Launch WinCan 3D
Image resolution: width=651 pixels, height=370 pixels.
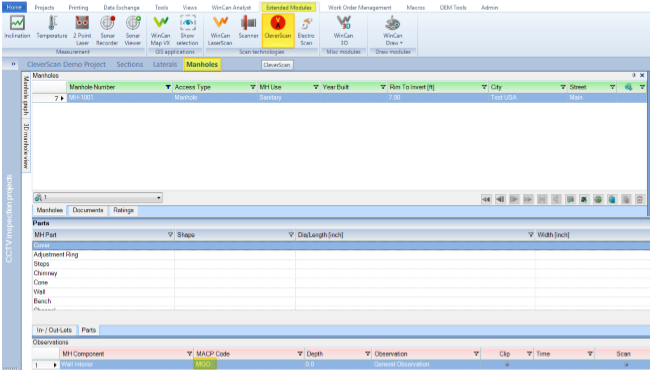click(343, 30)
